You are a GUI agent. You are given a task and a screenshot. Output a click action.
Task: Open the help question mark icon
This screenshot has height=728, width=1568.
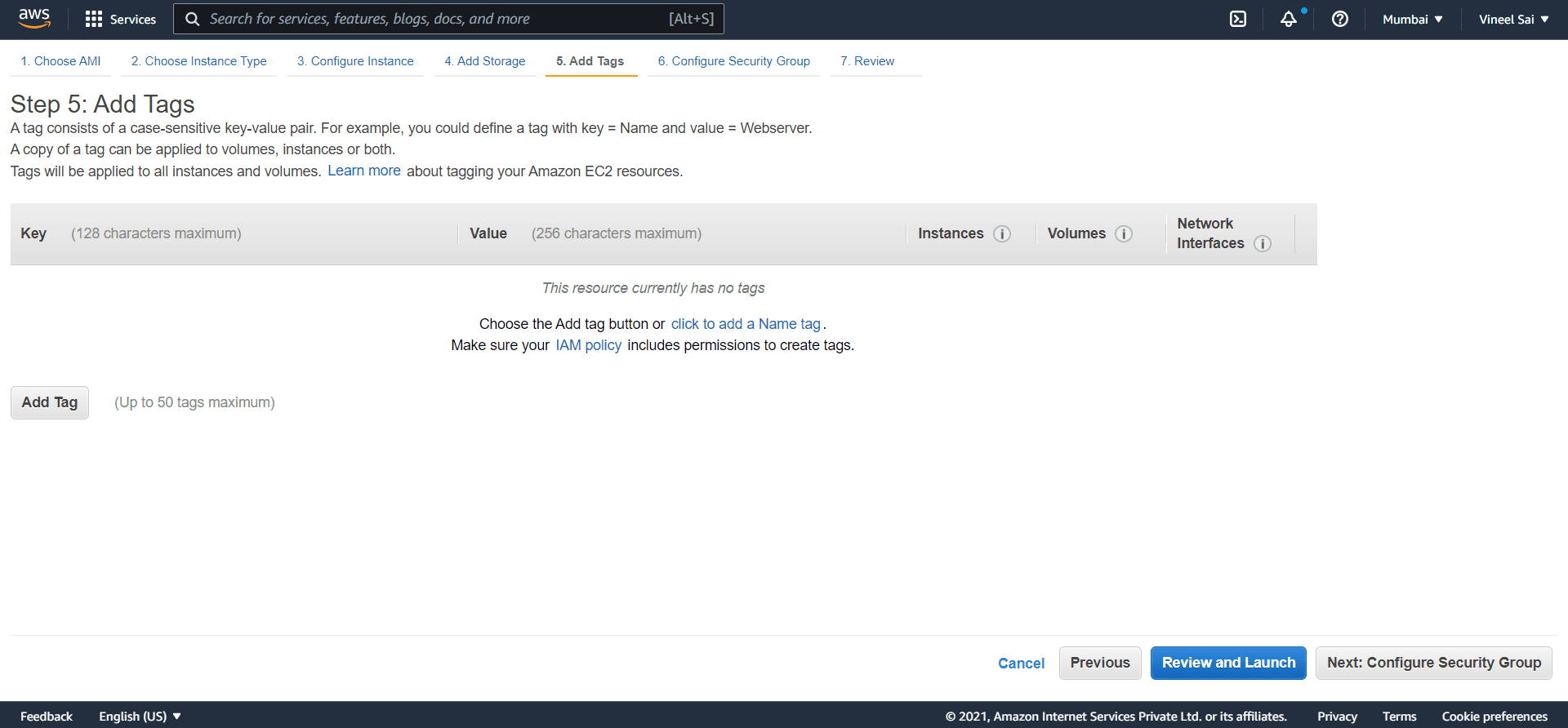(1340, 19)
